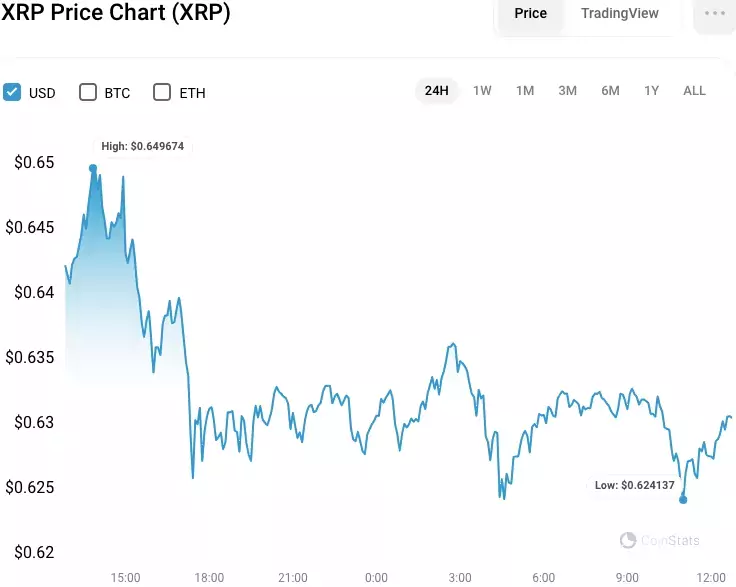Image resolution: width=736 pixels, height=587 pixels.
Task: Click the price peak near 3:00
Action: 453,344
